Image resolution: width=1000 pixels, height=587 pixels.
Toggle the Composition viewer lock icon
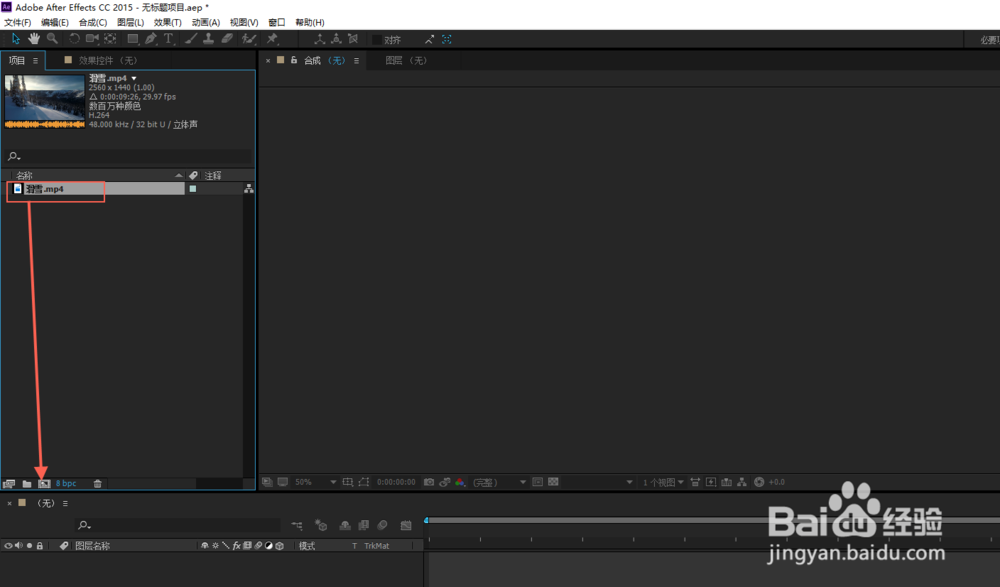click(294, 60)
